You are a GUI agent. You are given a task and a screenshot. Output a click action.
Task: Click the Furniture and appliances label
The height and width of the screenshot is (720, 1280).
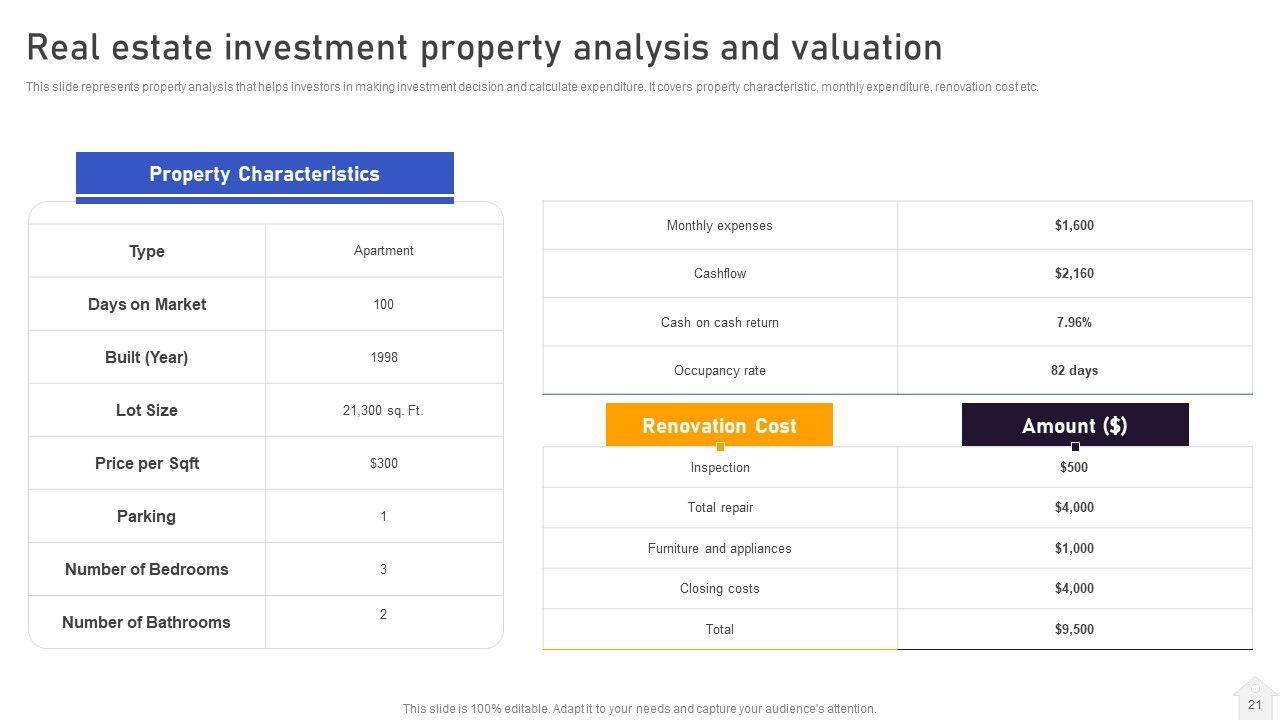(720, 549)
